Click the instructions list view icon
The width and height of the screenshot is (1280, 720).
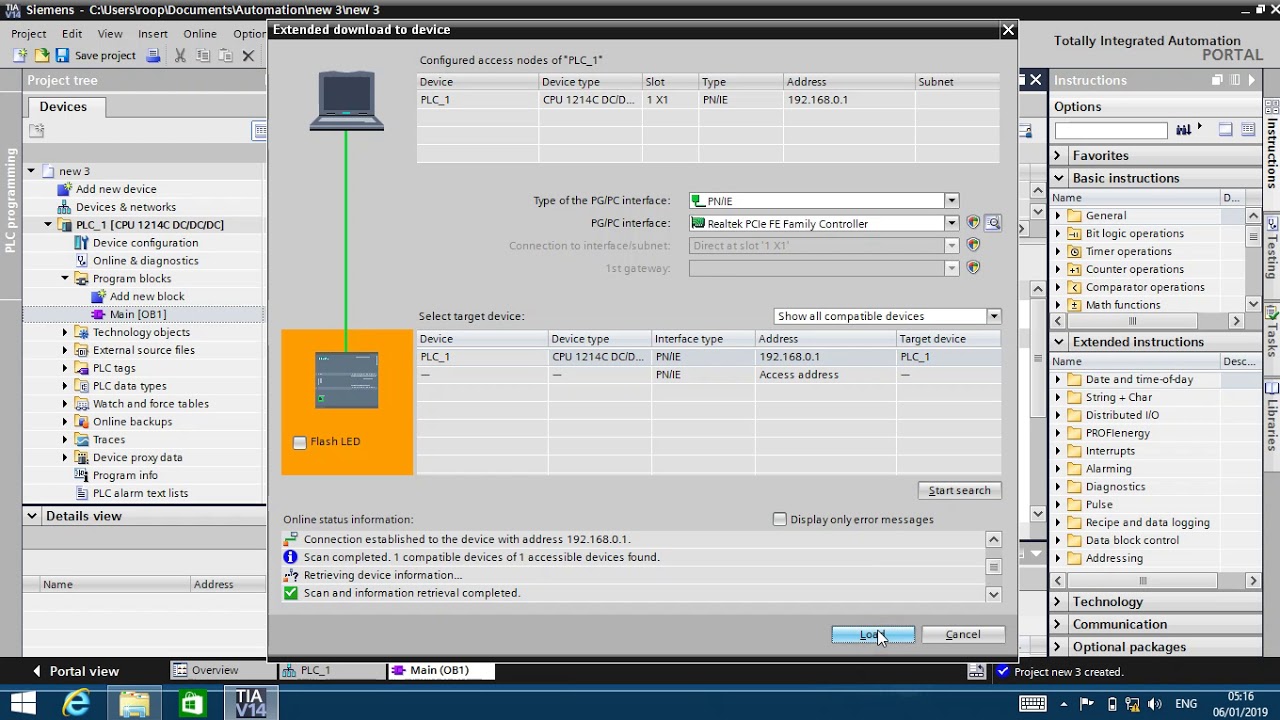coord(1248,130)
